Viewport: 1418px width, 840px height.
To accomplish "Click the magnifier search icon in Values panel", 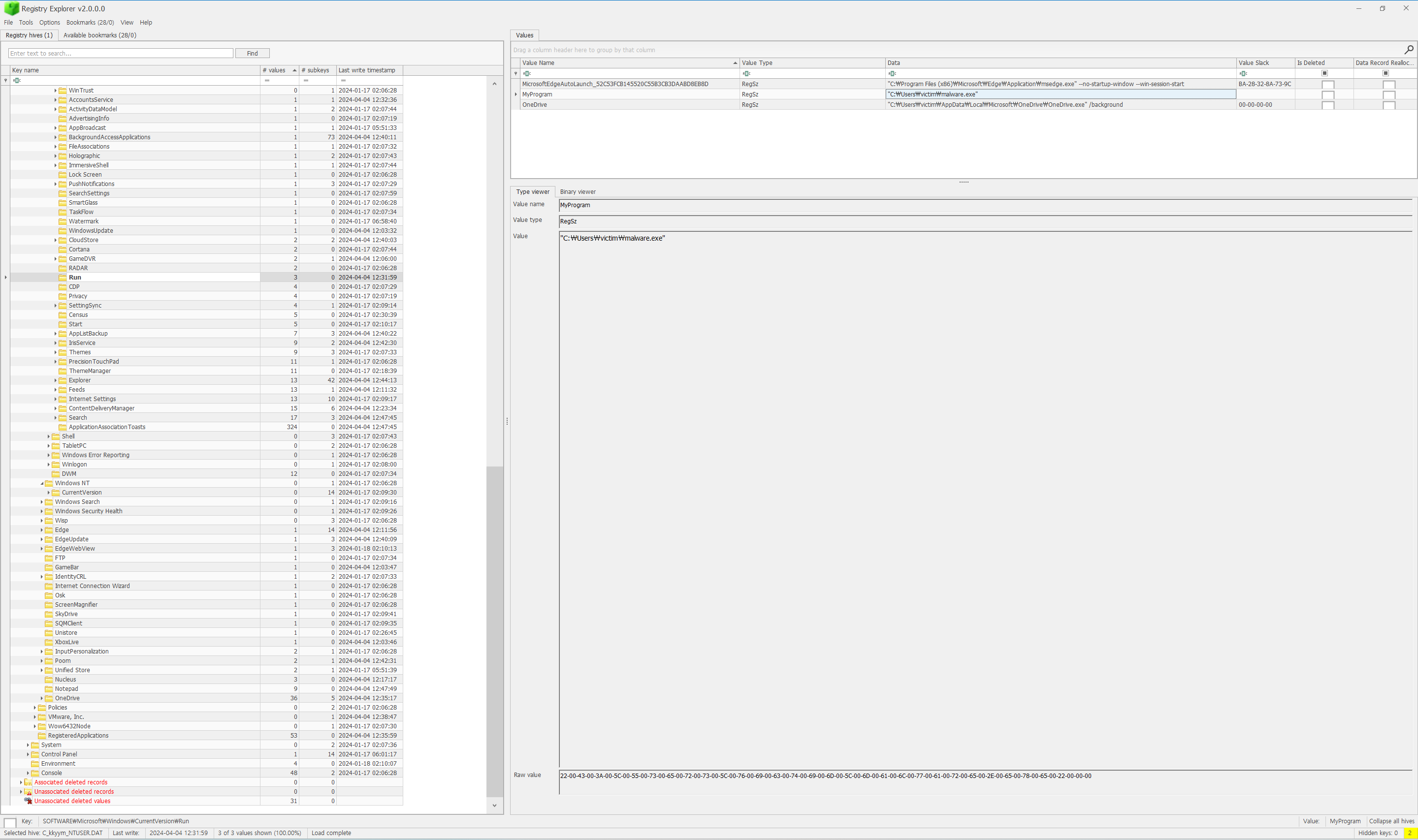I will tap(1408, 50).
